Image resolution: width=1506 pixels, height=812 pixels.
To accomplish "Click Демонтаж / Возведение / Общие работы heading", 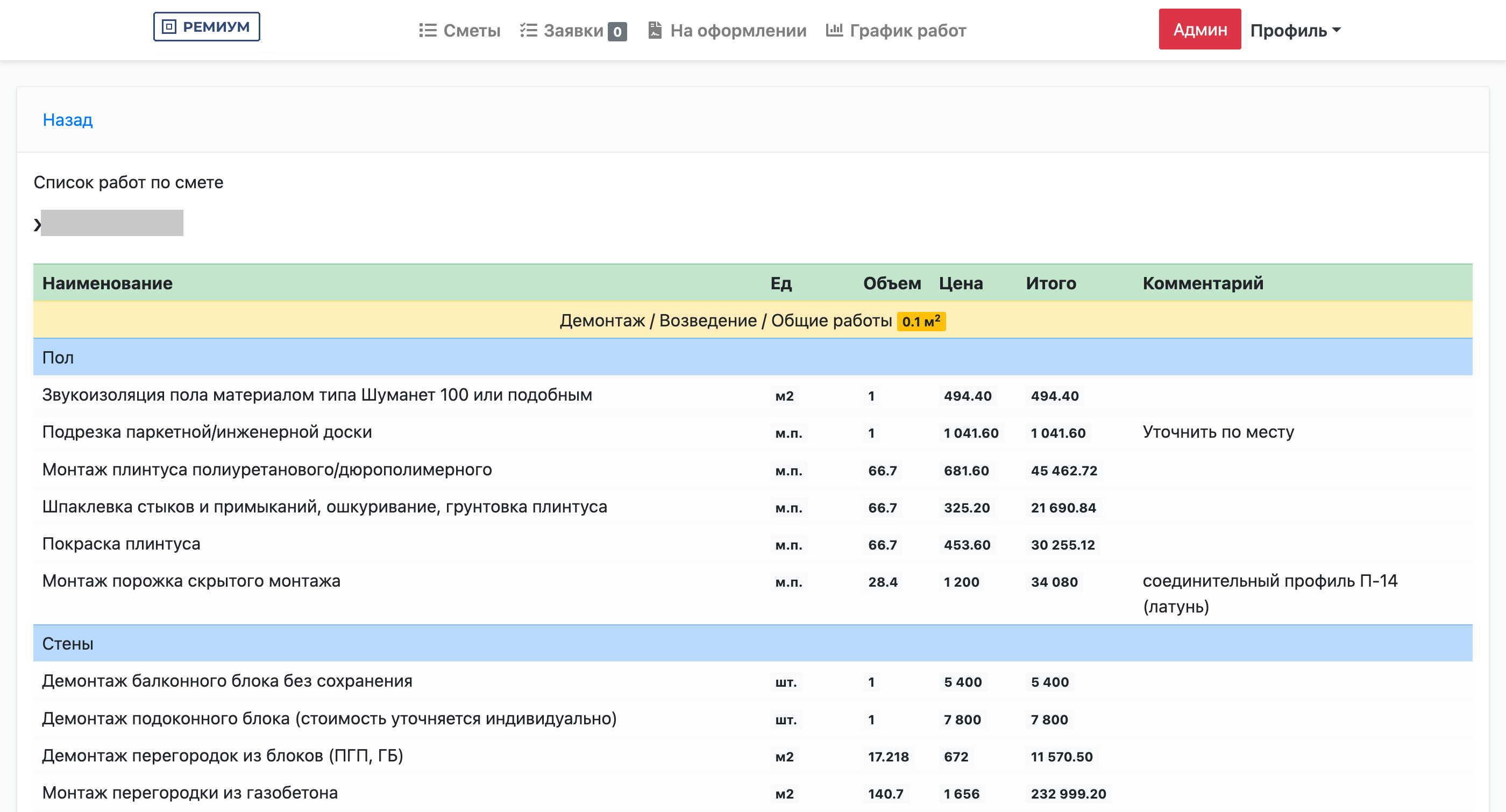I will (726, 320).
